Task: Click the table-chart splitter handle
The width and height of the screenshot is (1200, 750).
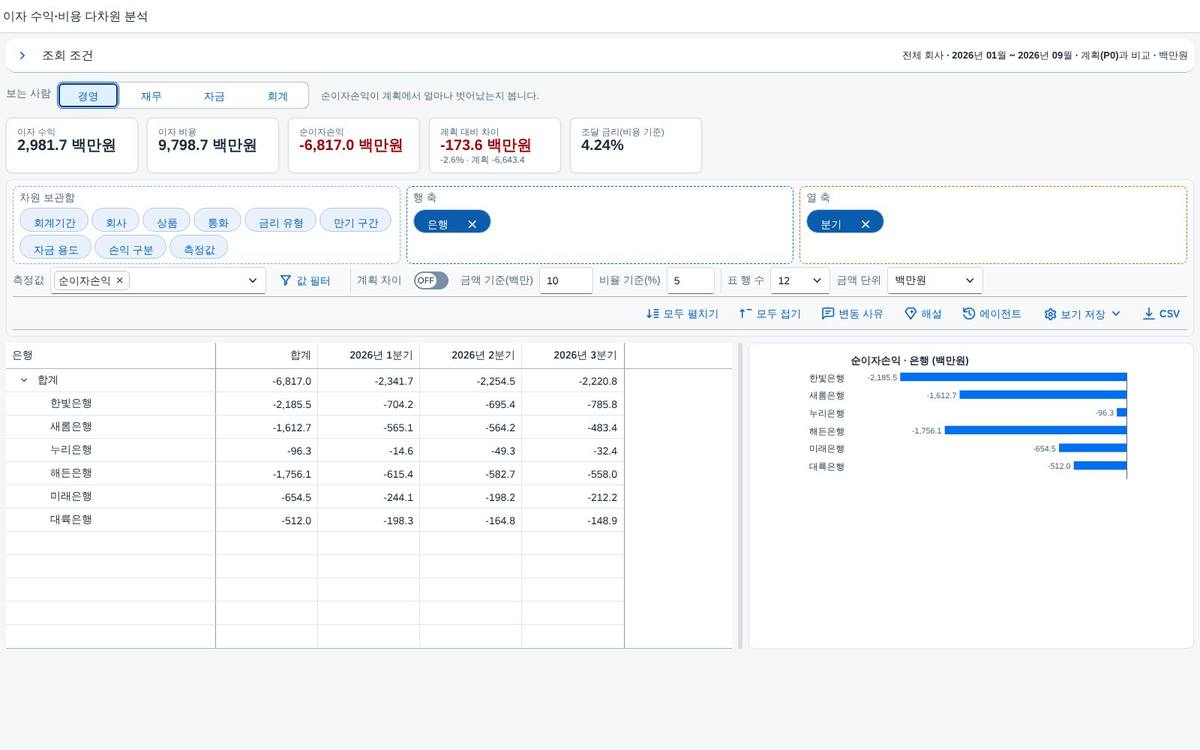Action: [x=740, y=496]
